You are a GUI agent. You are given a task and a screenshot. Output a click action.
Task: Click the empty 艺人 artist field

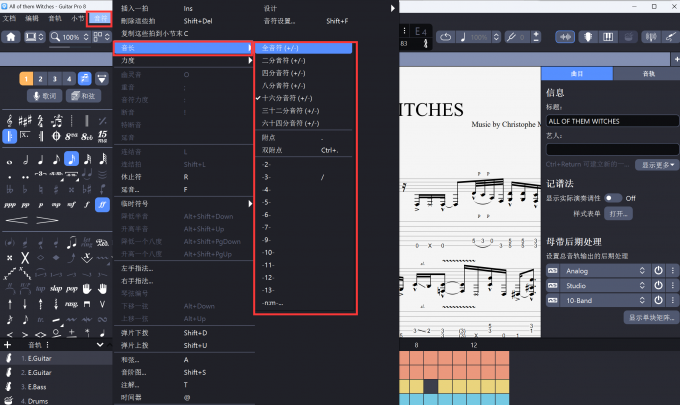[612, 150]
